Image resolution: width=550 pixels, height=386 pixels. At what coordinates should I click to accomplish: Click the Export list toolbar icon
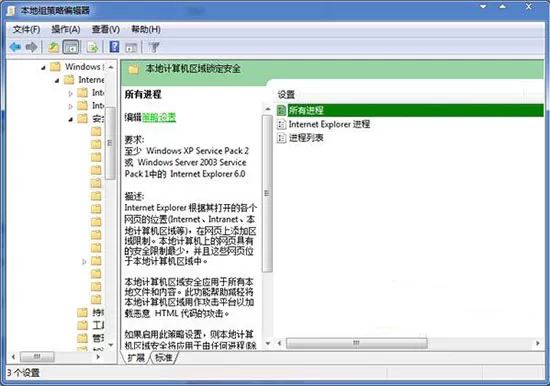tap(93, 47)
